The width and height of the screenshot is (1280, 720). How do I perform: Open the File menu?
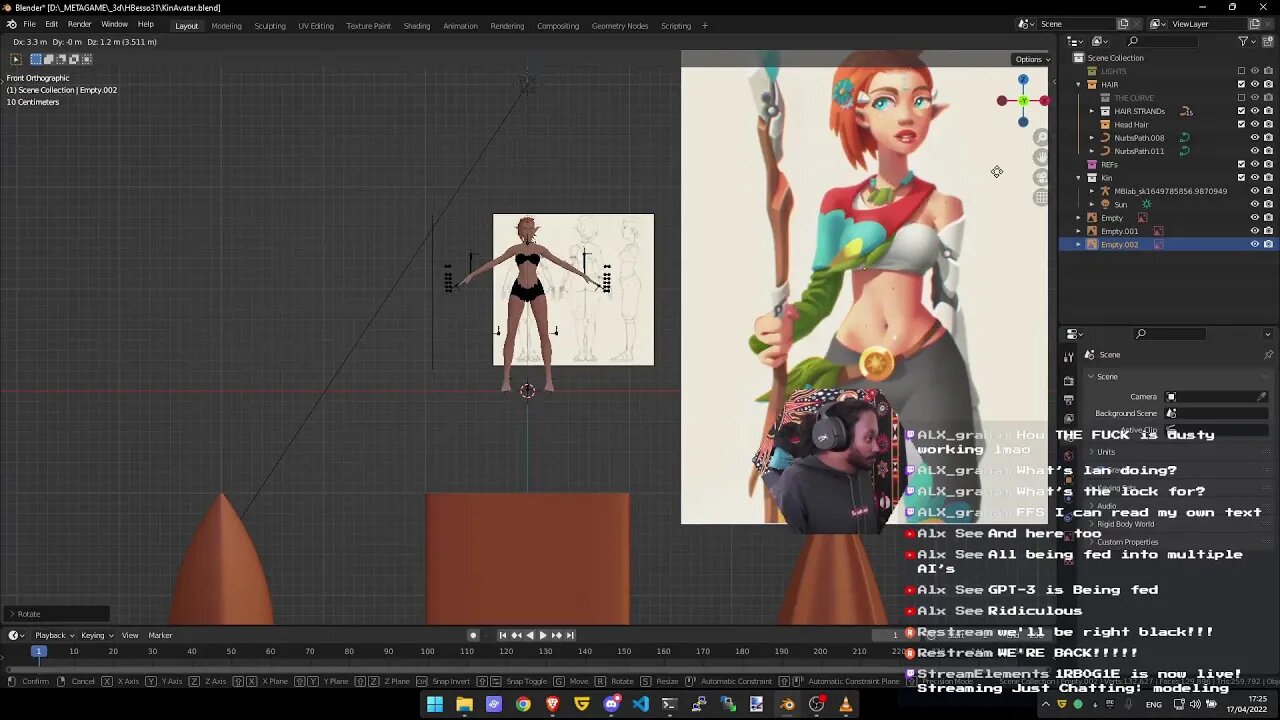[x=30, y=24]
